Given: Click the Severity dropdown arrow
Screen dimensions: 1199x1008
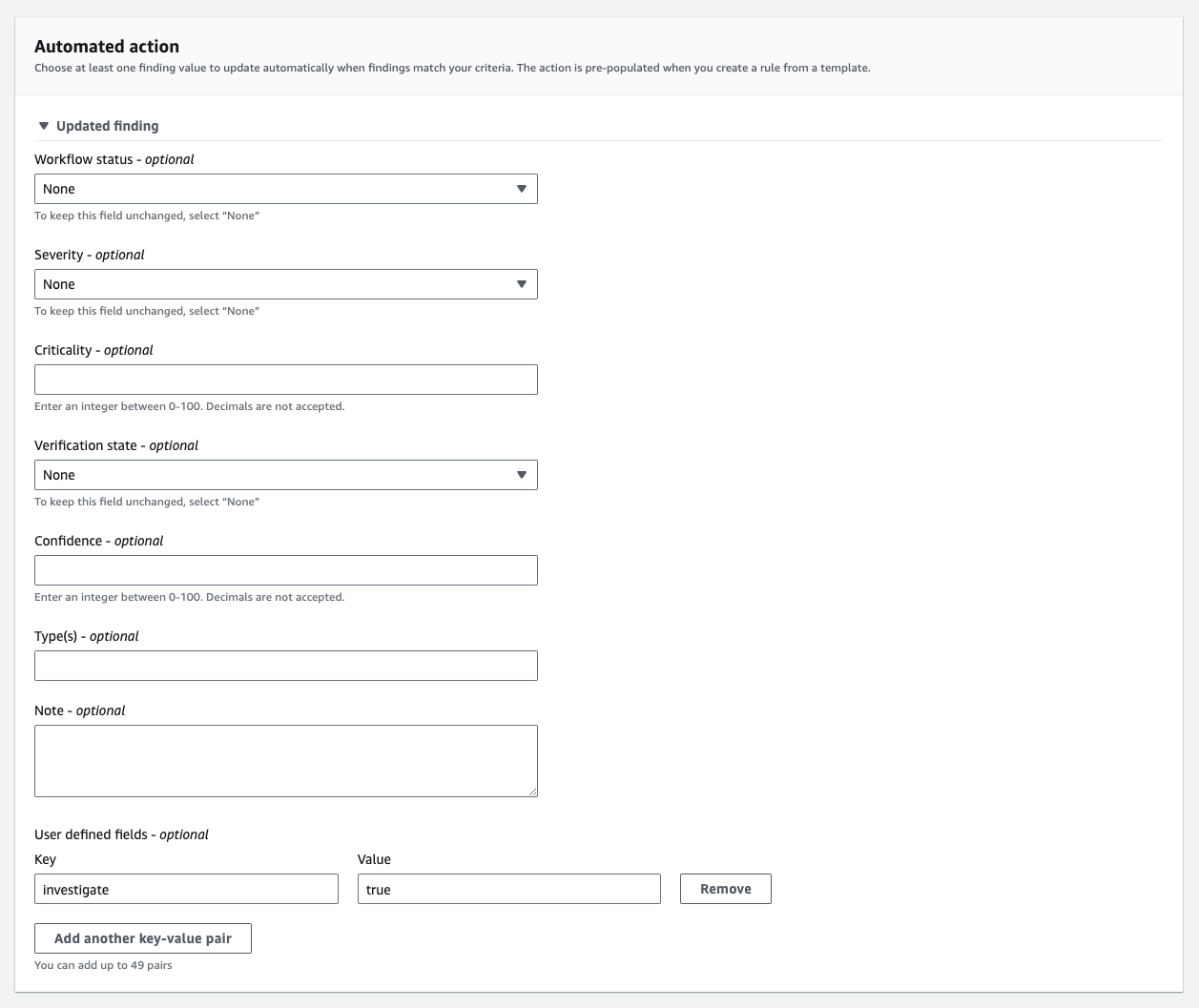Looking at the screenshot, I should (x=523, y=283).
